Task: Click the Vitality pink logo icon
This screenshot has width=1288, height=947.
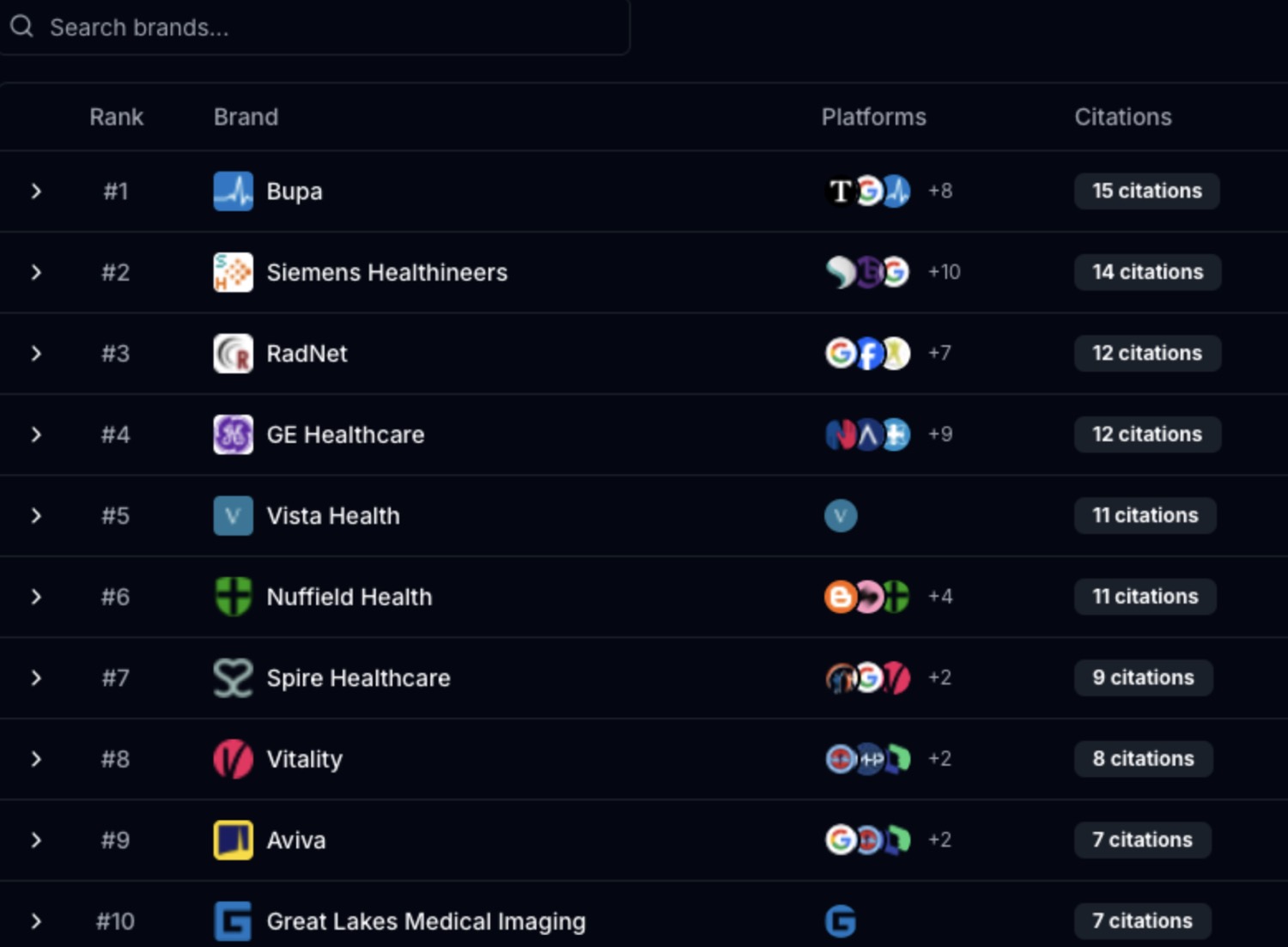Action: click(x=233, y=759)
